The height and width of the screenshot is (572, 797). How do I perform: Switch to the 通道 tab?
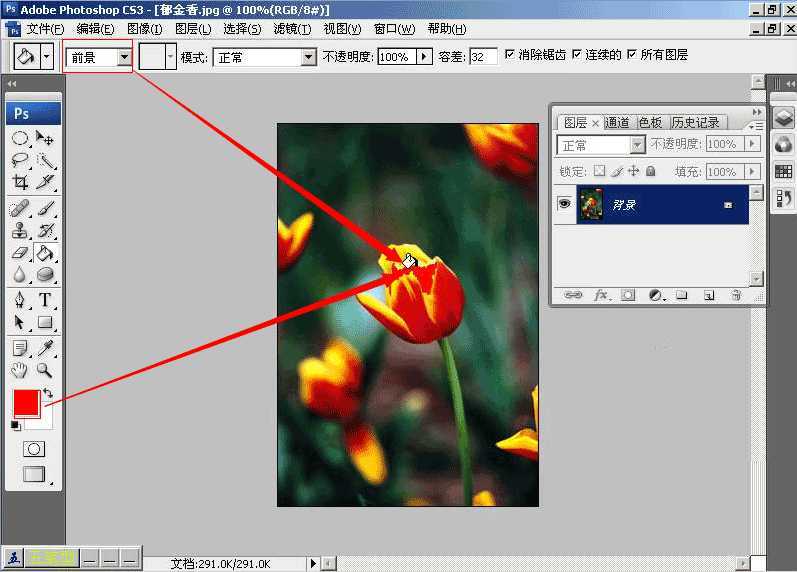tap(617, 123)
